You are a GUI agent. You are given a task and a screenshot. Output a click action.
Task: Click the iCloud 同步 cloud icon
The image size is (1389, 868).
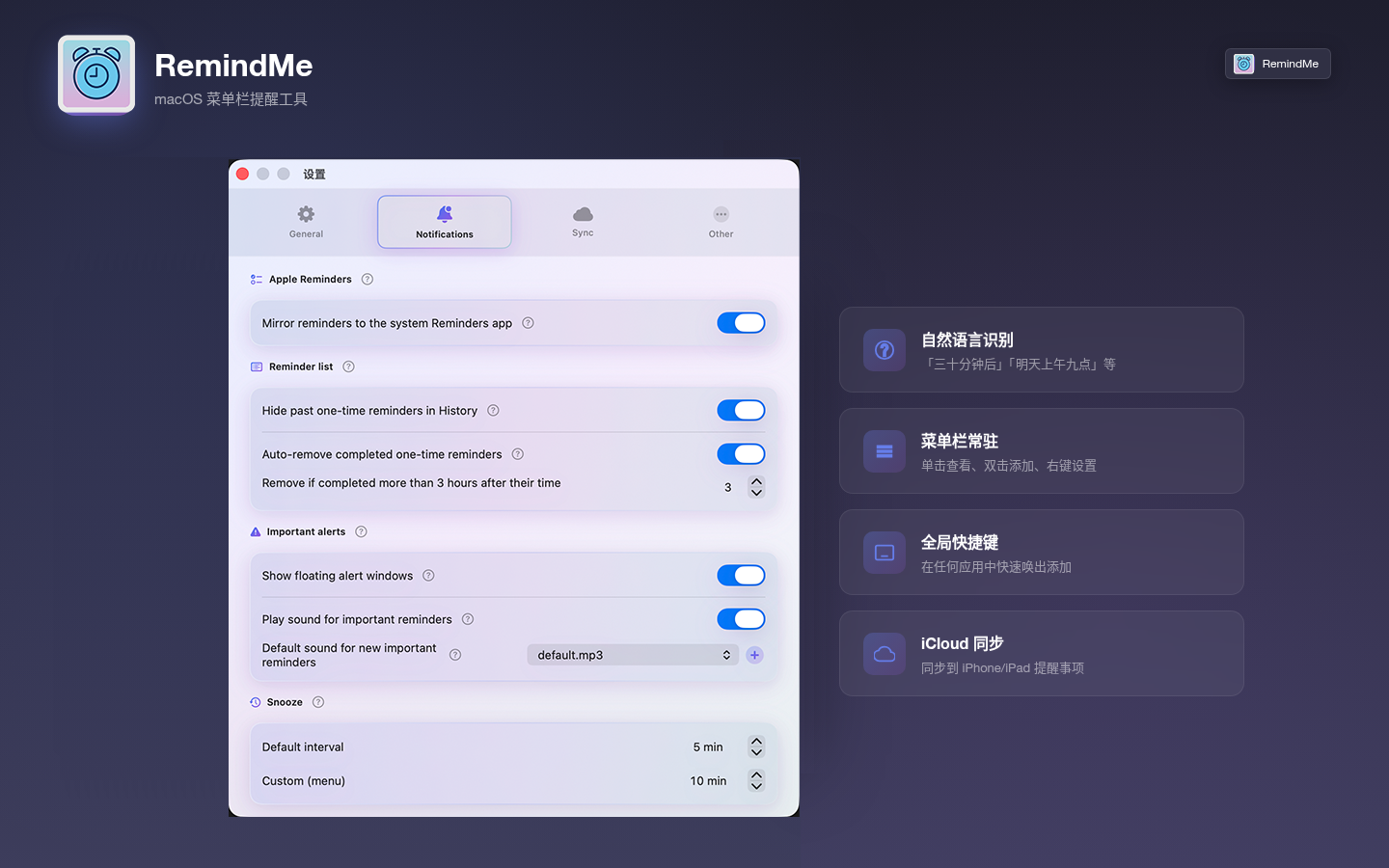tap(885, 654)
